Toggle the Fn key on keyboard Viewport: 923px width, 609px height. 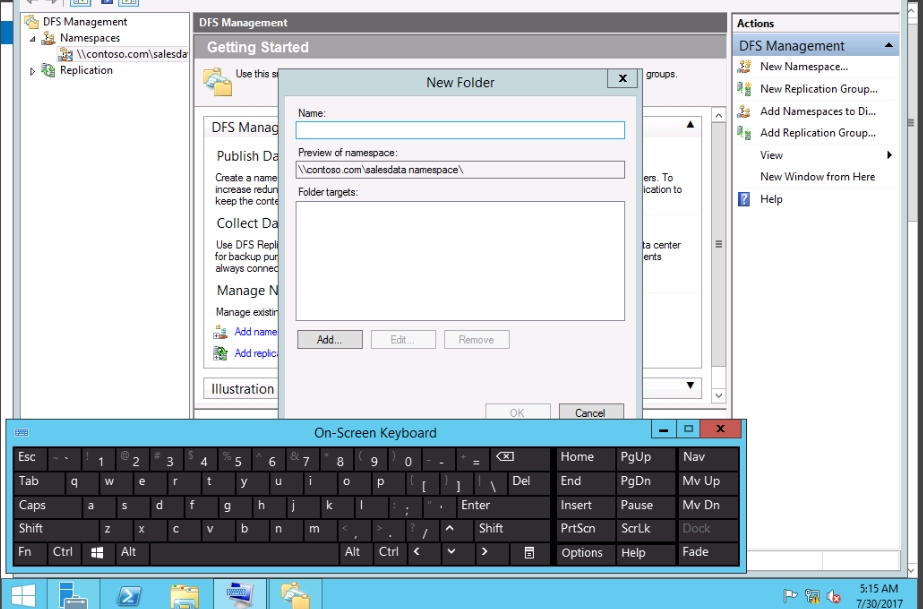point(29,553)
